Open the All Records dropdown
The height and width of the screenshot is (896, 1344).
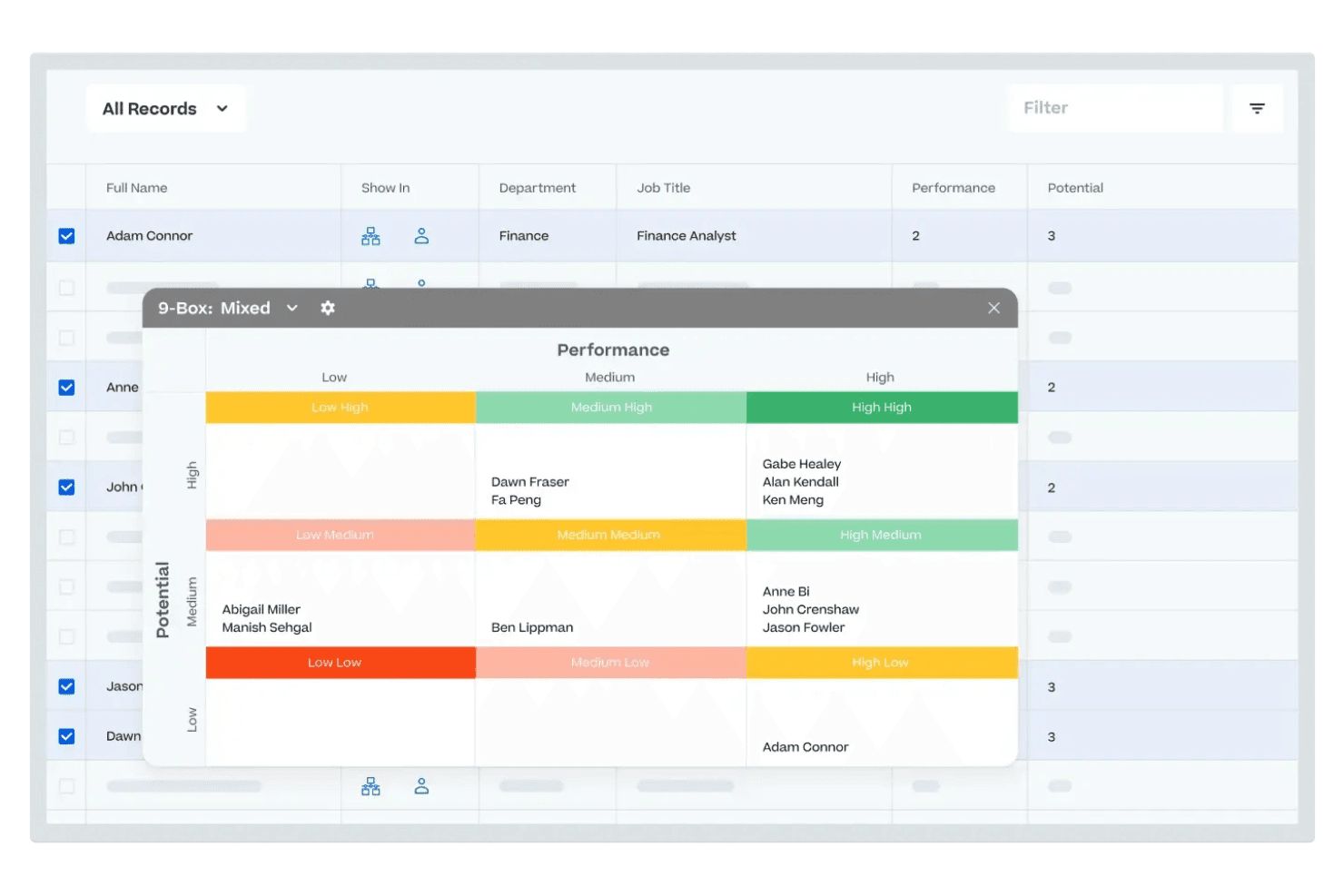pos(166,109)
